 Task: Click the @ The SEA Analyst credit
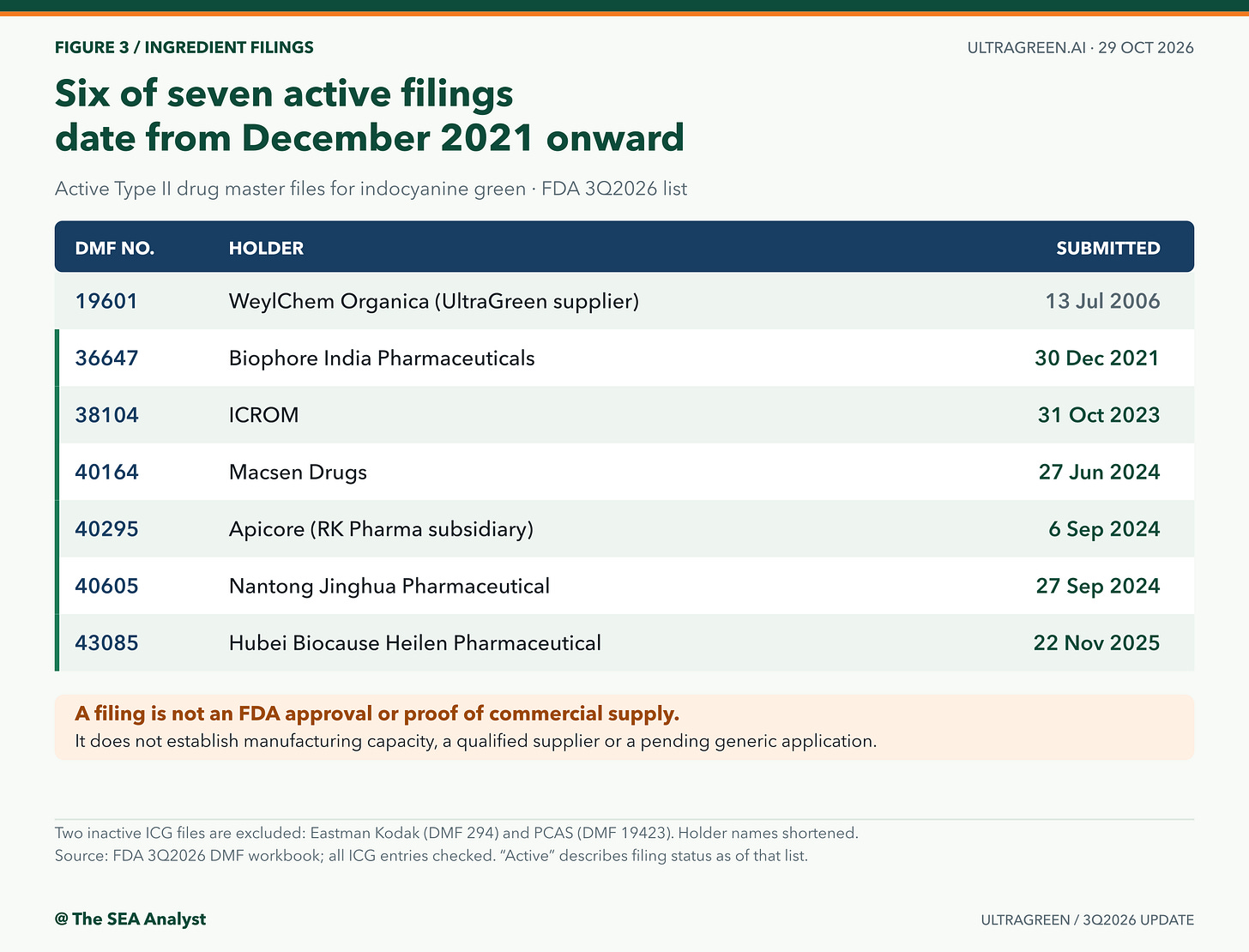[x=130, y=919]
